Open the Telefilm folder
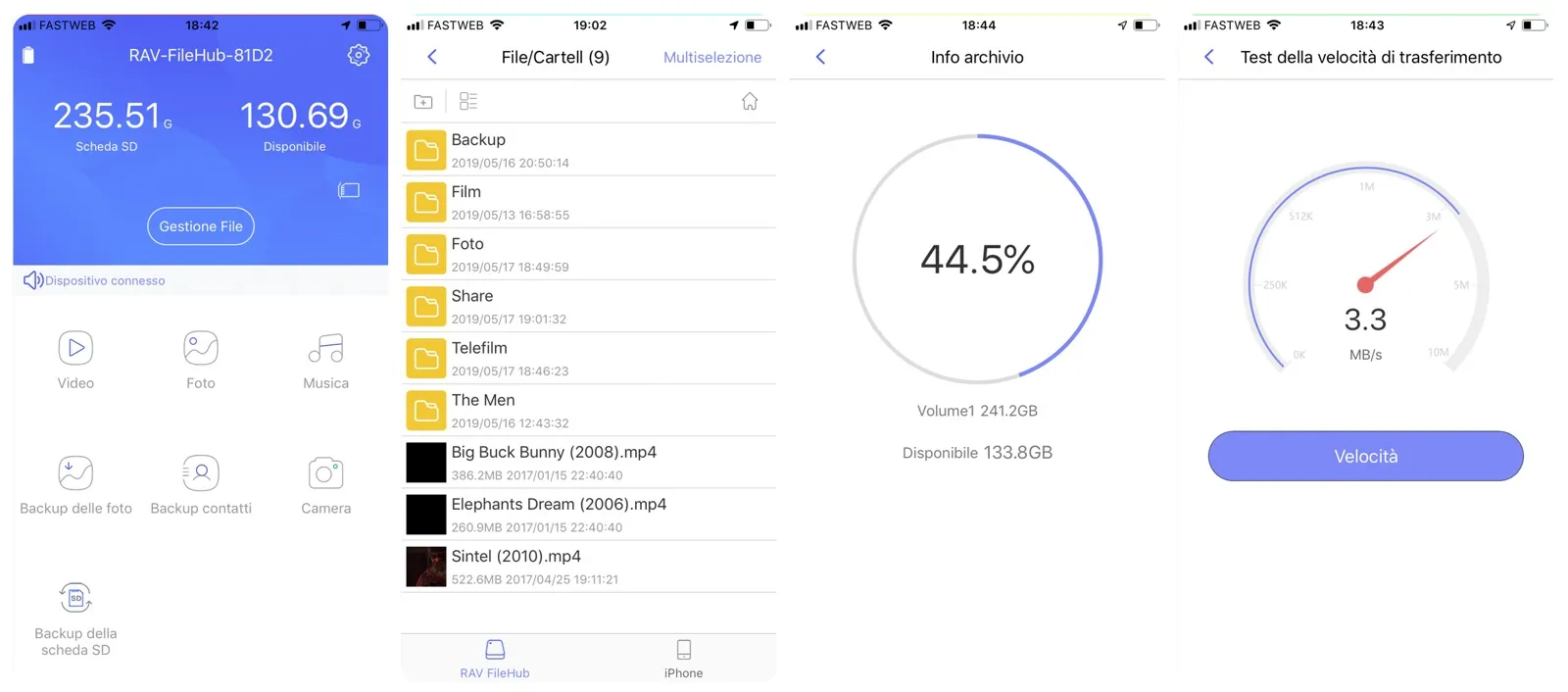The width and height of the screenshot is (1568, 692). click(x=589, y=358)
